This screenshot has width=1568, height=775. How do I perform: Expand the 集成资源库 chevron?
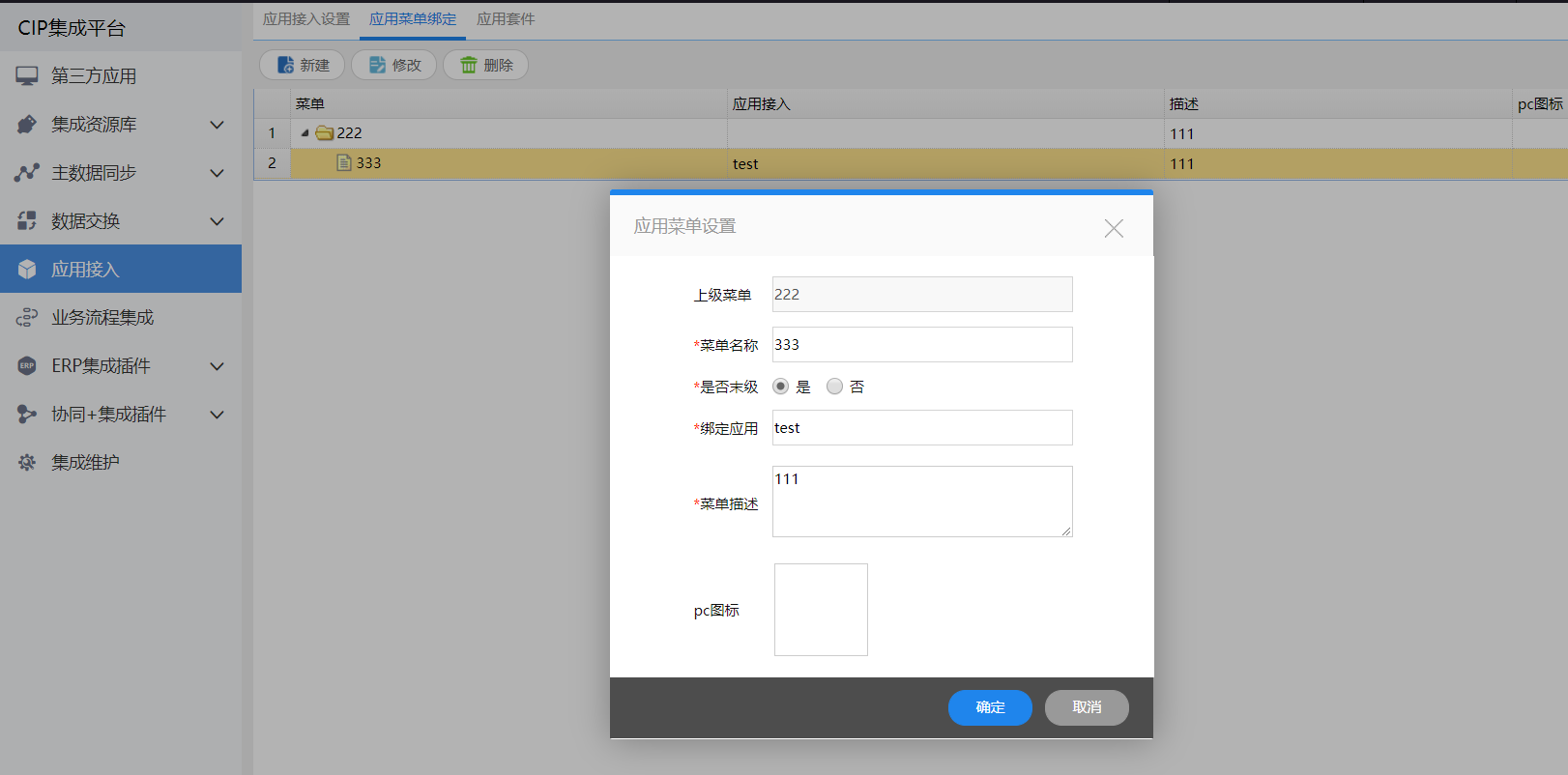(x=218, y=125)
